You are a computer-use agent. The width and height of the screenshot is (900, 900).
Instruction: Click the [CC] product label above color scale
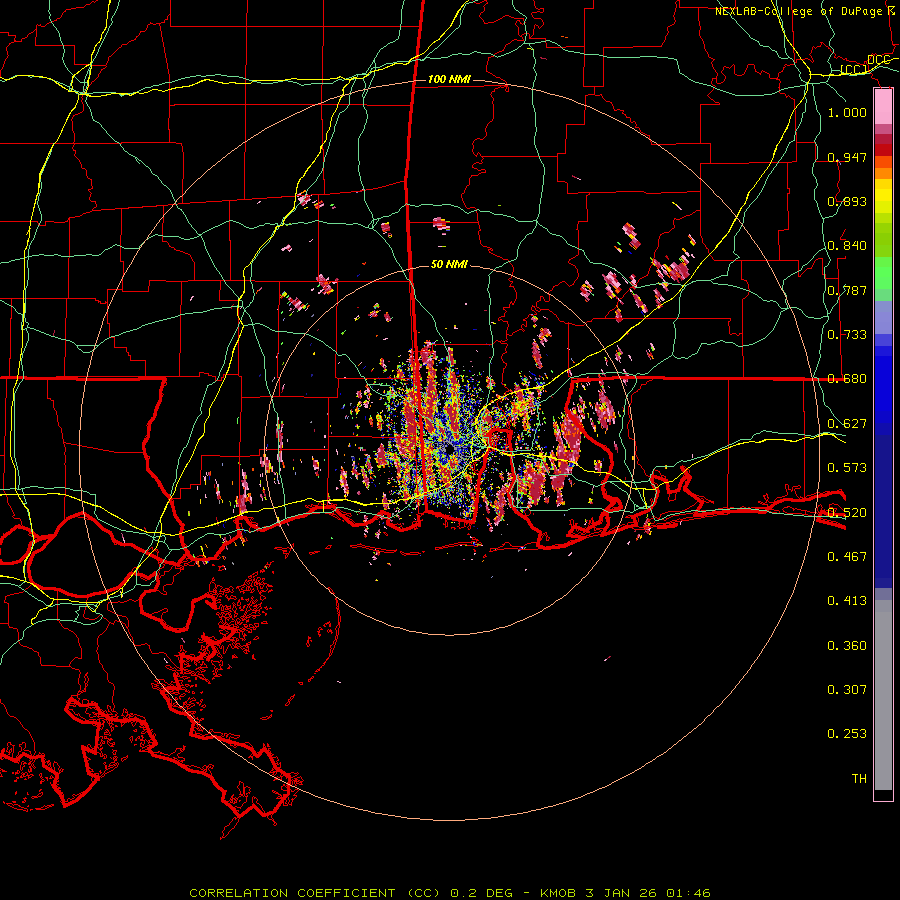pos(854,69)
